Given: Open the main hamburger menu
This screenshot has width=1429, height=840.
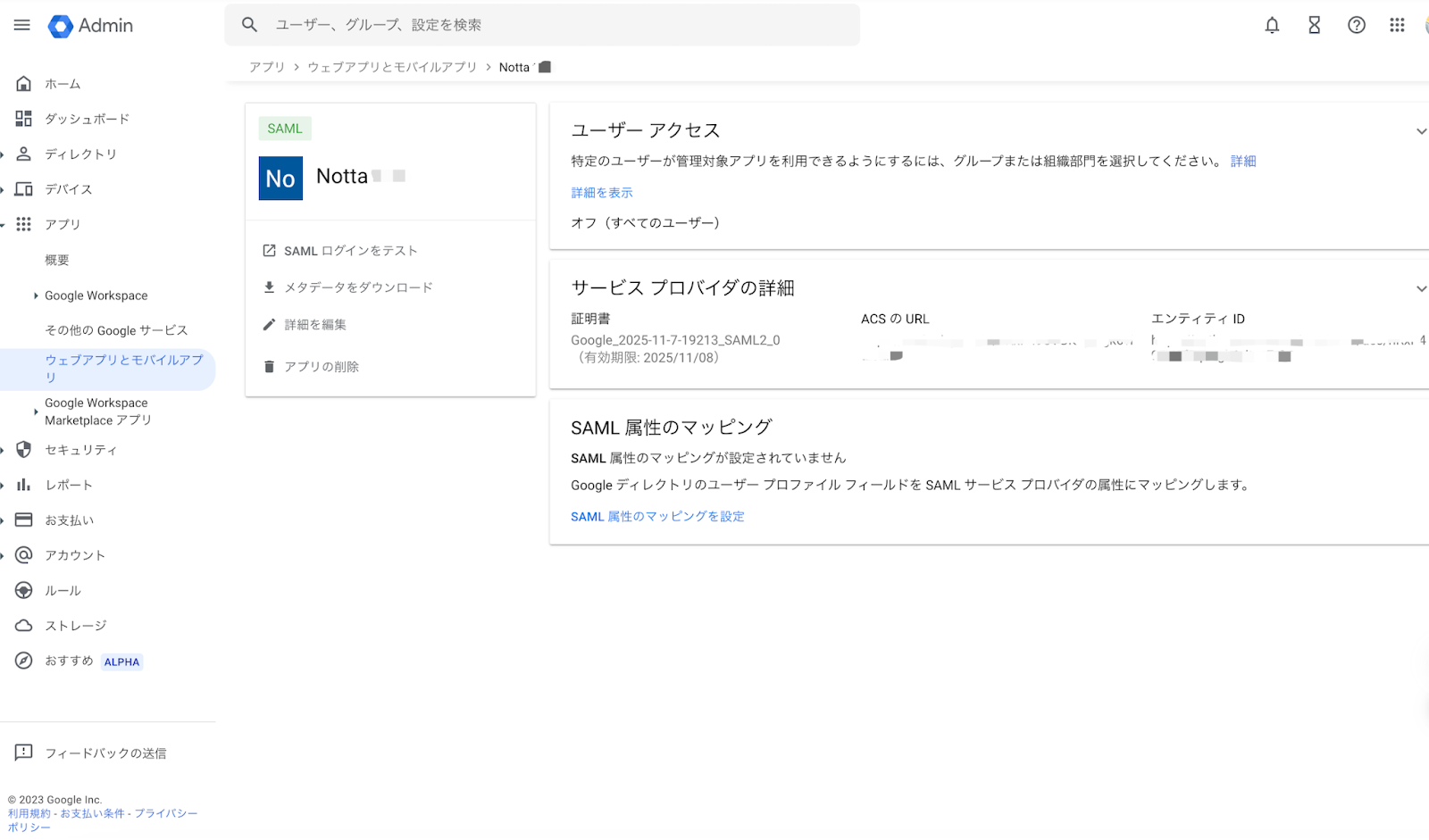Looking at the screenshot, I should click(22, 25).
